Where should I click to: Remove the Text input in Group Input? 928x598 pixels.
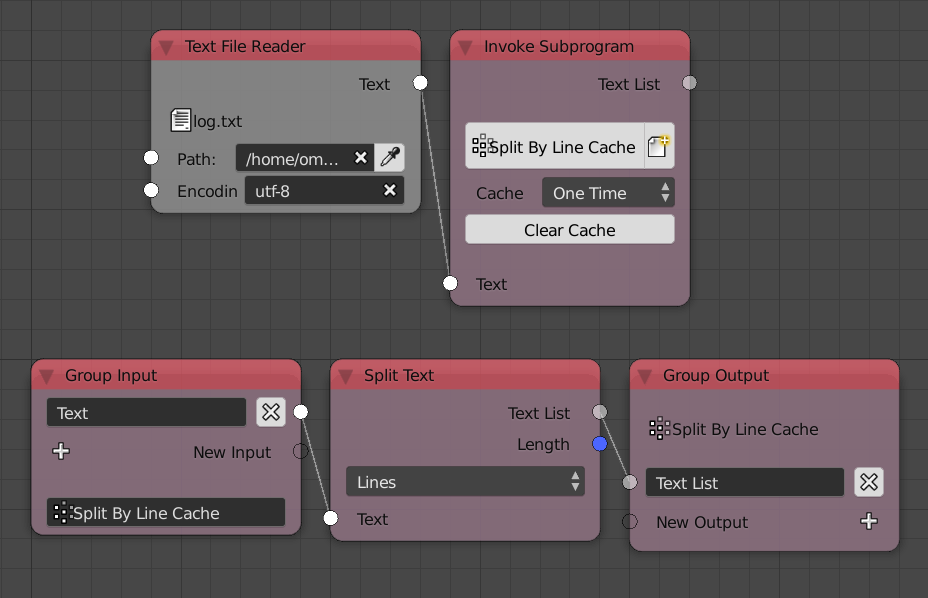271,412
